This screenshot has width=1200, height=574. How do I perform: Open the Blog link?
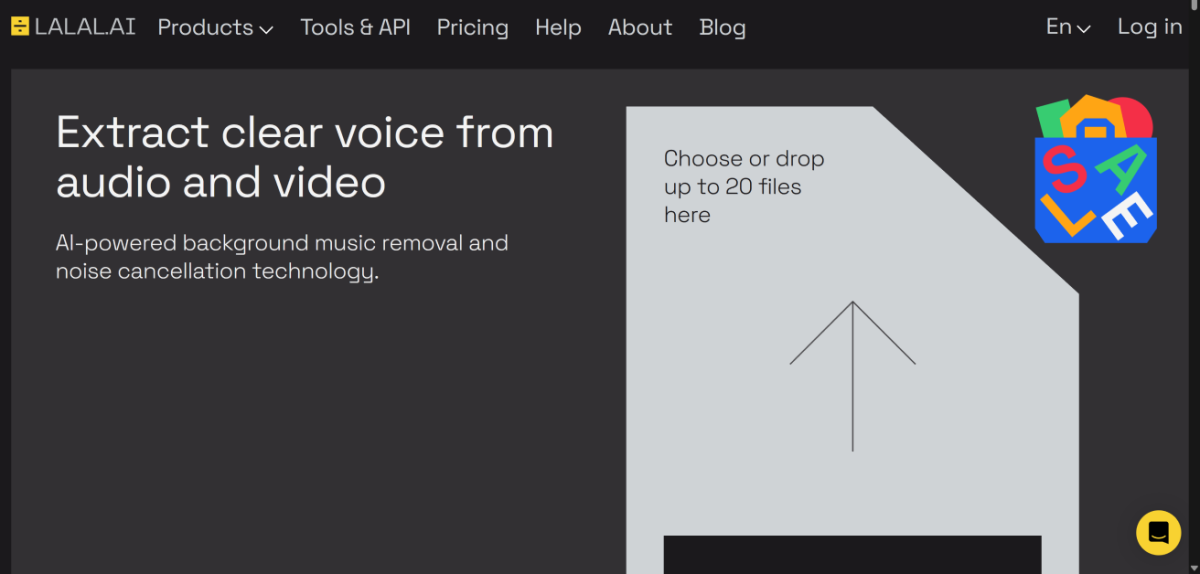pyautogui.click(x=722, y=27)
